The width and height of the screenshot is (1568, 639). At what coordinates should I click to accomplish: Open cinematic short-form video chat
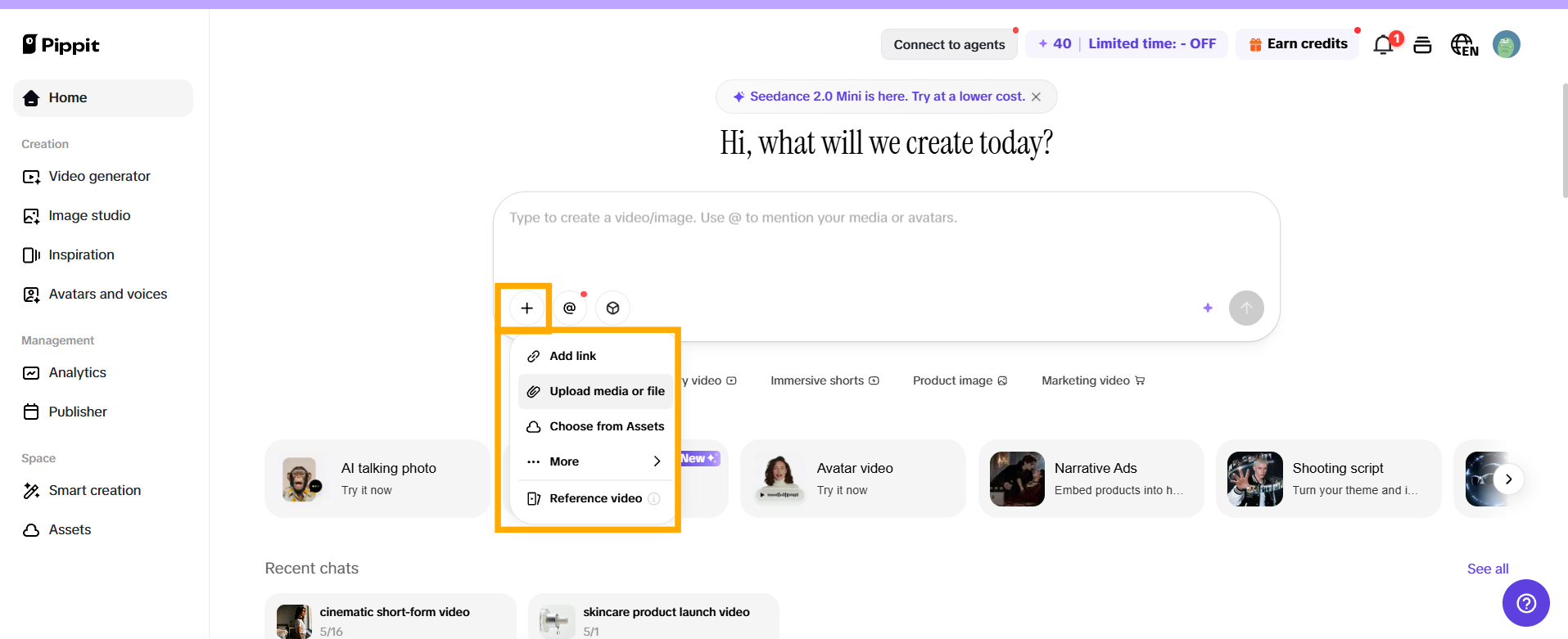(x=391, y=616)
